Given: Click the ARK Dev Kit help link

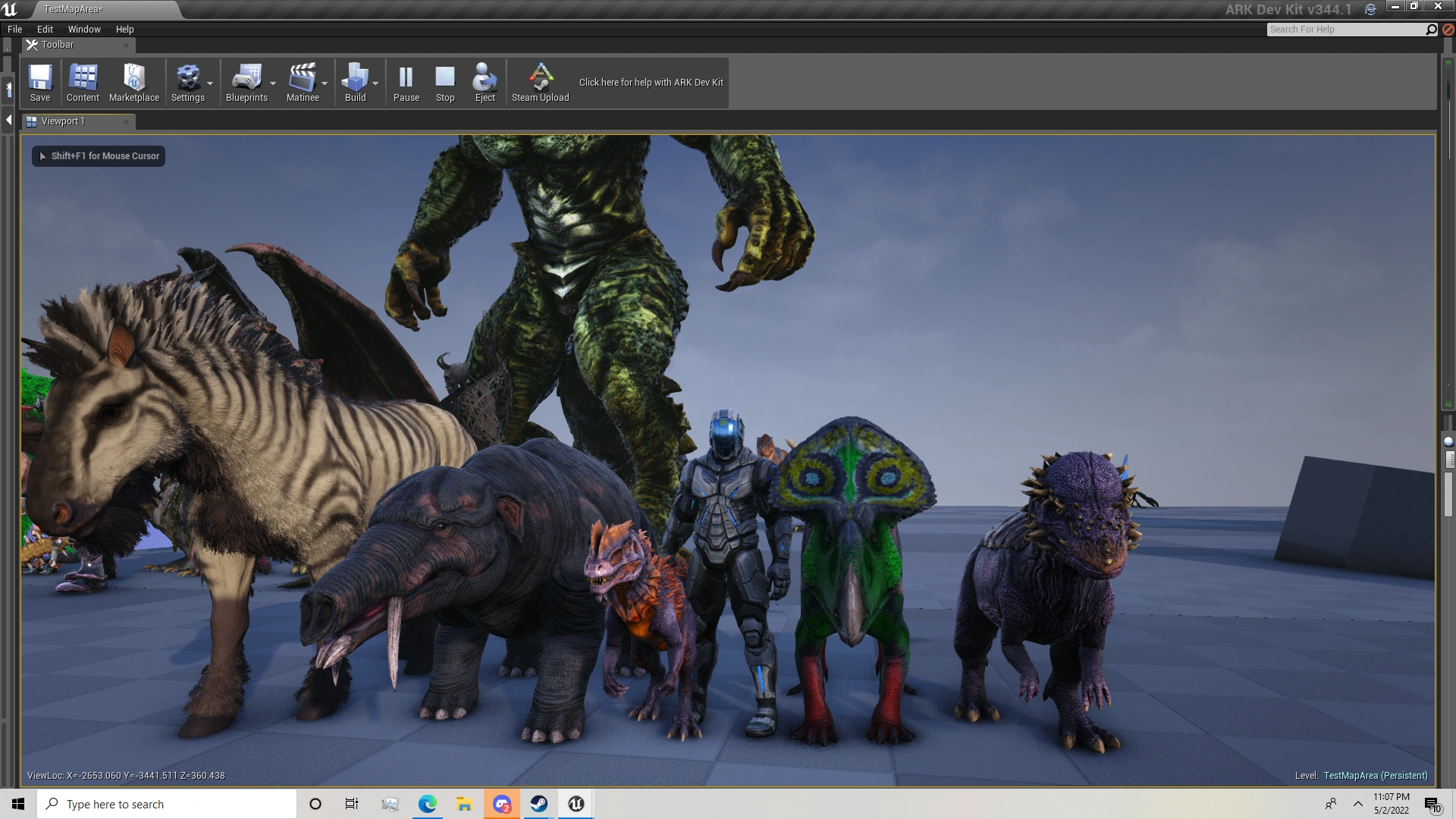Looking at the screenshot, I should [x=651, y=82].
